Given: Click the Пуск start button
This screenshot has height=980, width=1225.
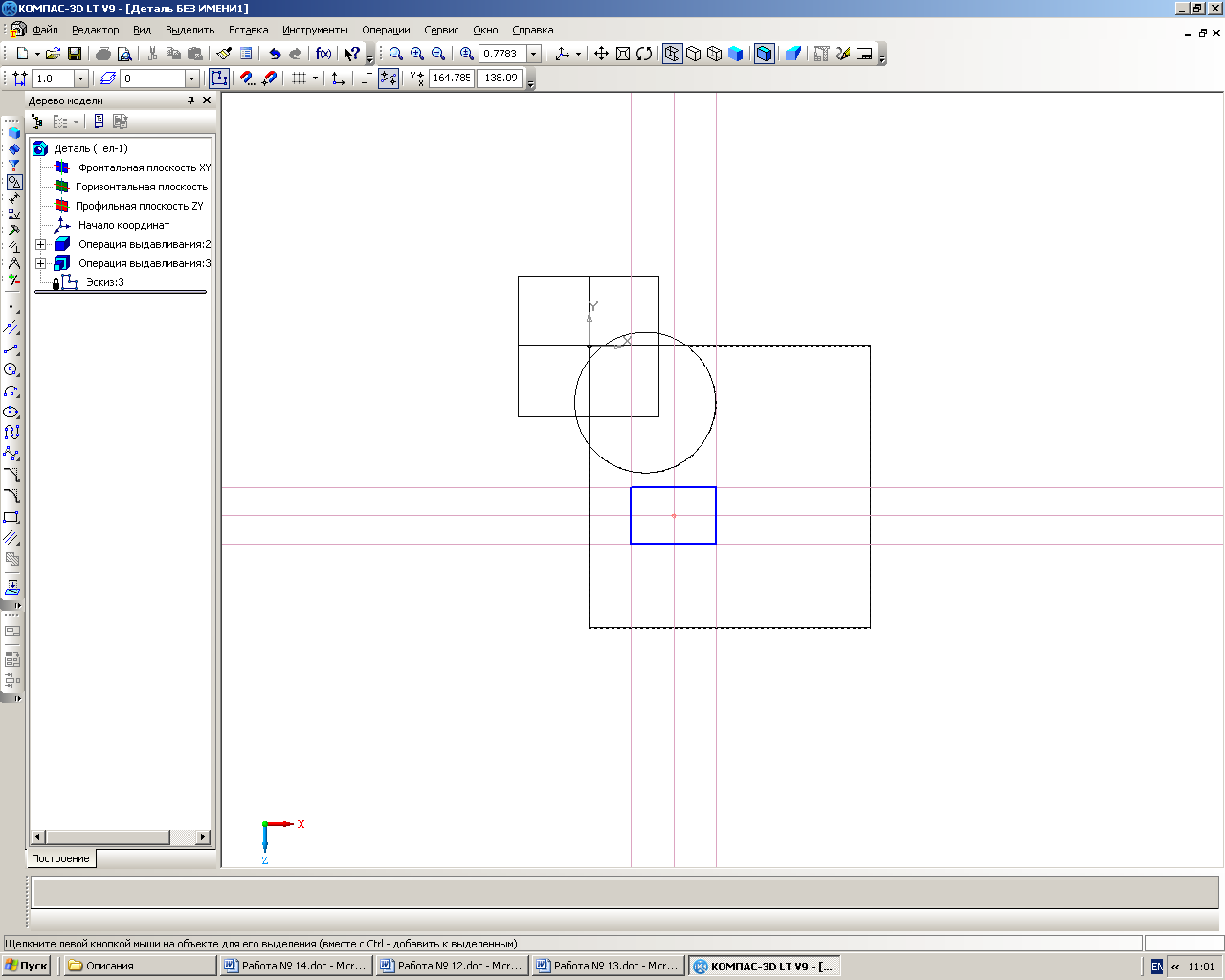Looking at the screenshot, I should pyautogui.click(x=26, y=966).
